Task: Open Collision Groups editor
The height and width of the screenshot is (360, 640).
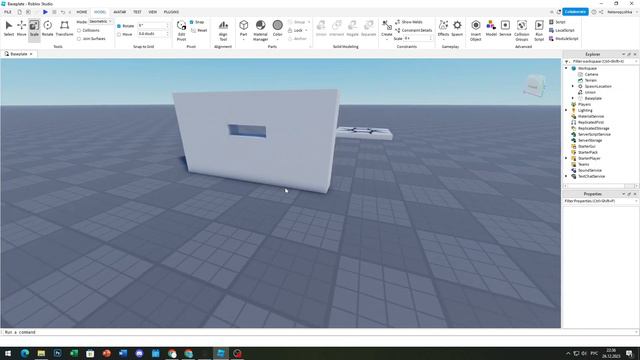Action: [522, 30]
